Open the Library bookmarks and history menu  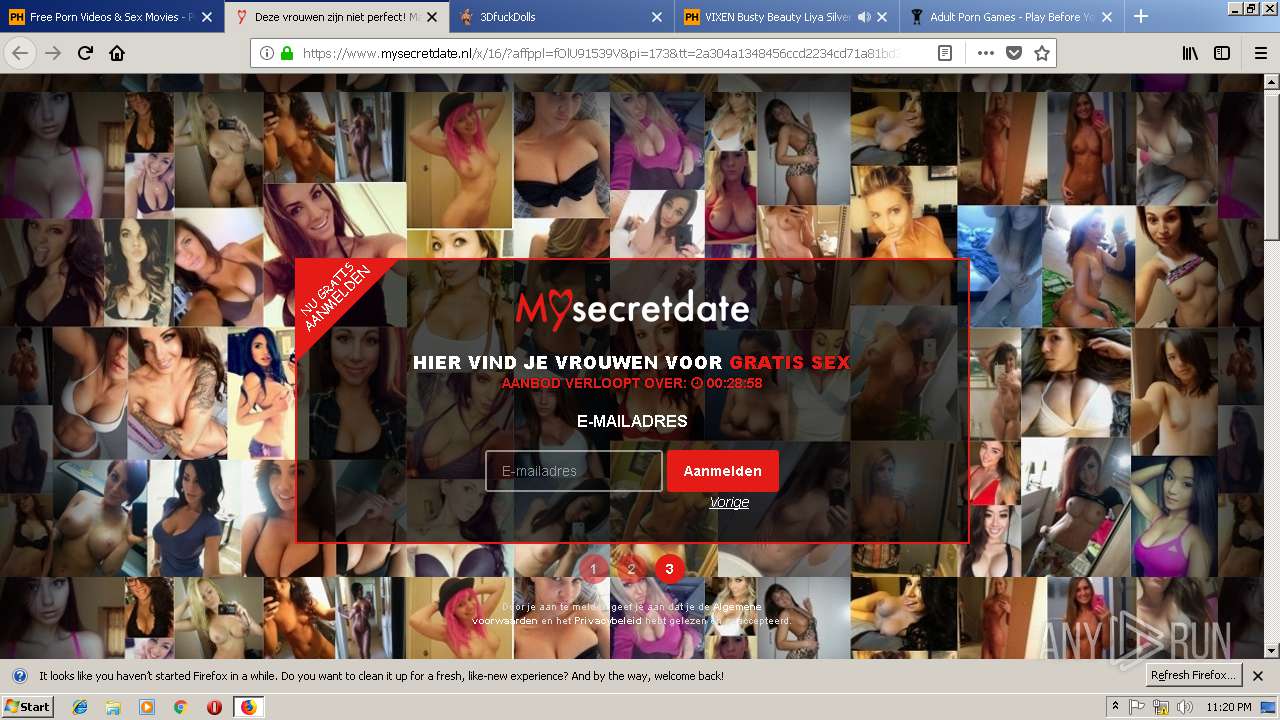pos(1190,53)
